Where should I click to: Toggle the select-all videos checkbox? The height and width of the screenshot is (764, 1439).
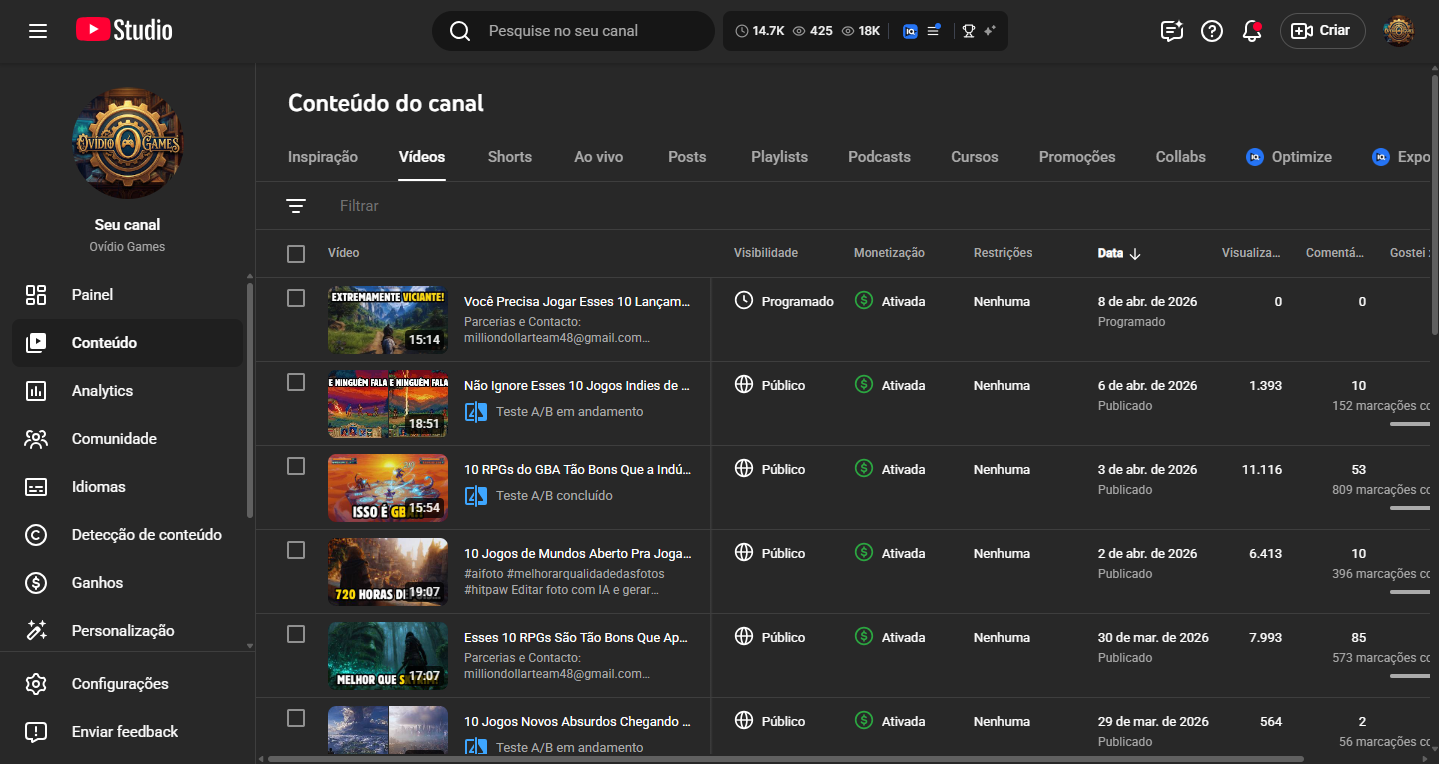point(296,254)
